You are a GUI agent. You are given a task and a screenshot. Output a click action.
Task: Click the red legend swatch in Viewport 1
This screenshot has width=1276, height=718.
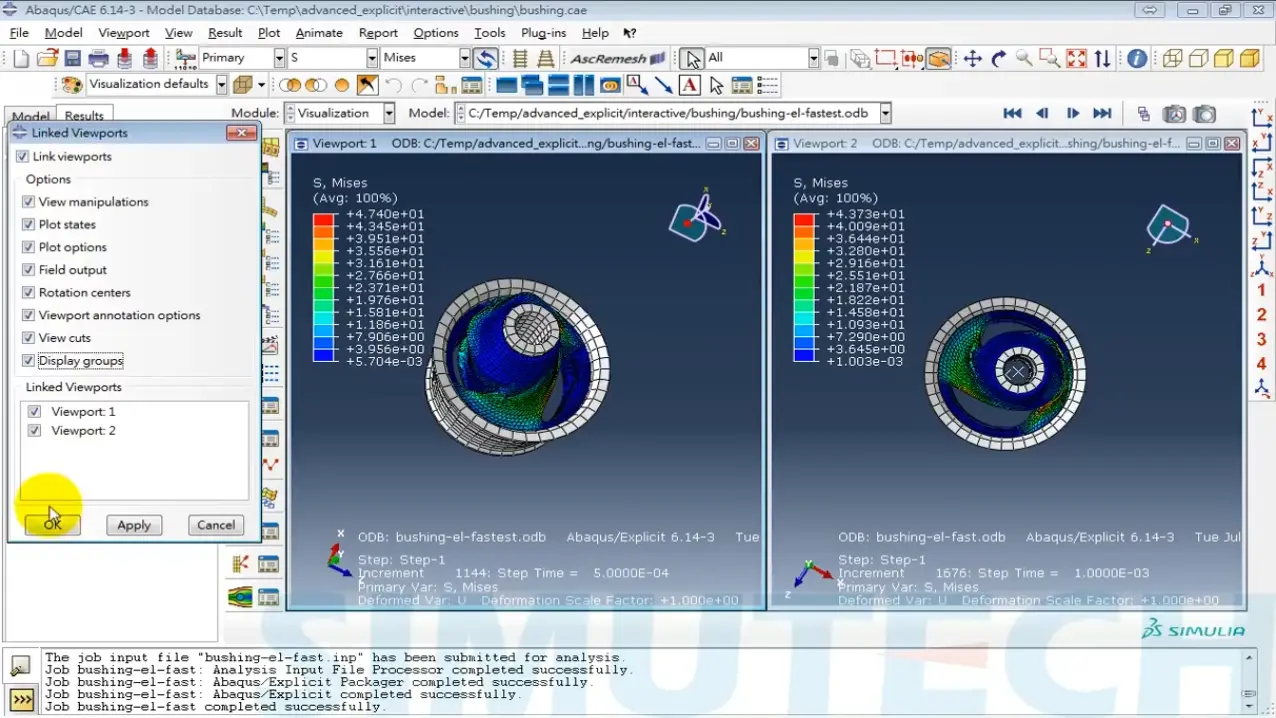323,220
